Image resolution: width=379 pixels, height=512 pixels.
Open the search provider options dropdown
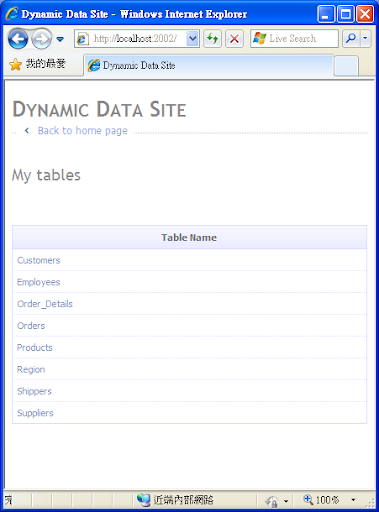point(365,39)
